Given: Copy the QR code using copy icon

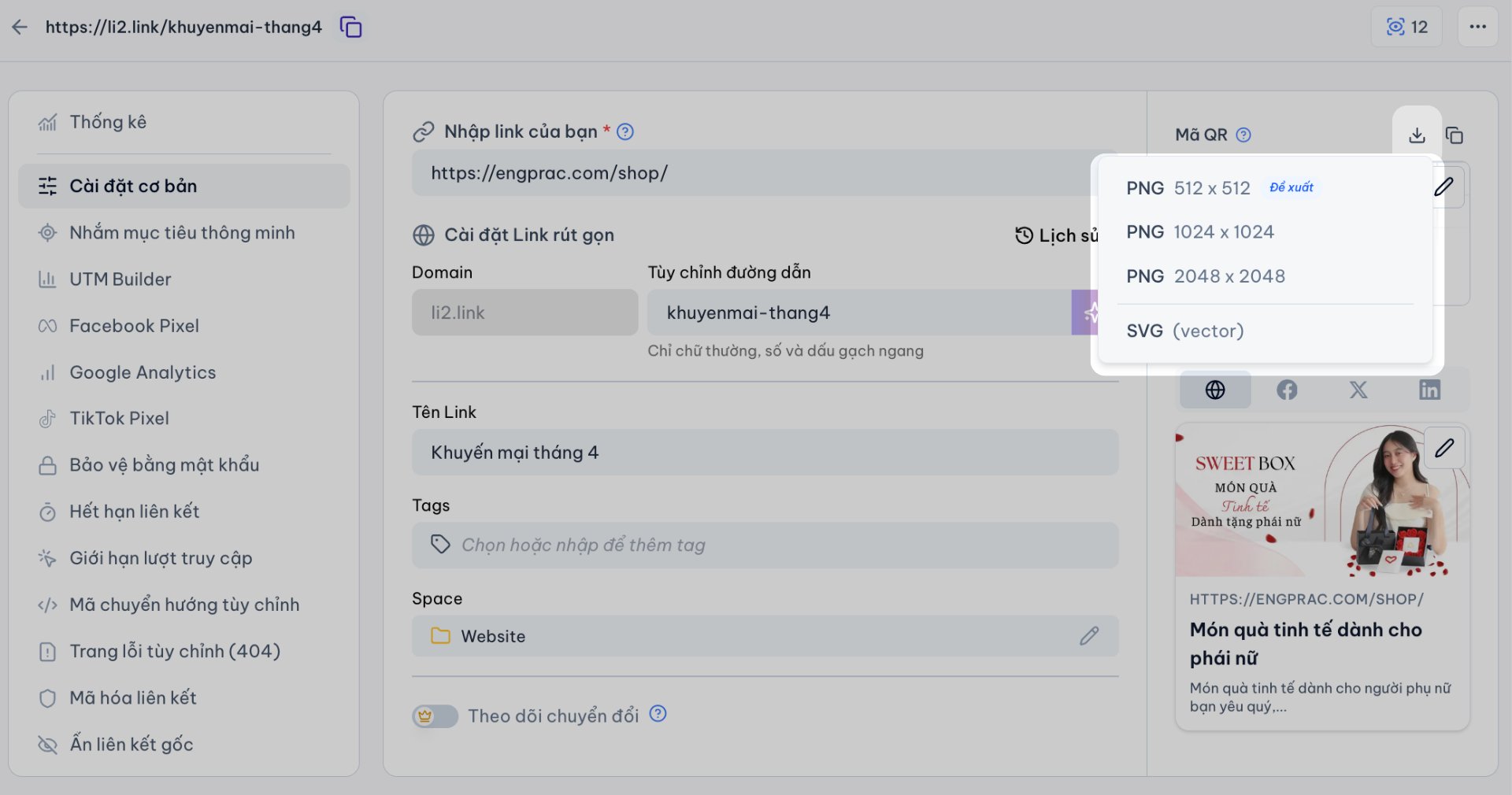Looking at the screenshot, I should pyautogui.click(x=1455, y=135).
